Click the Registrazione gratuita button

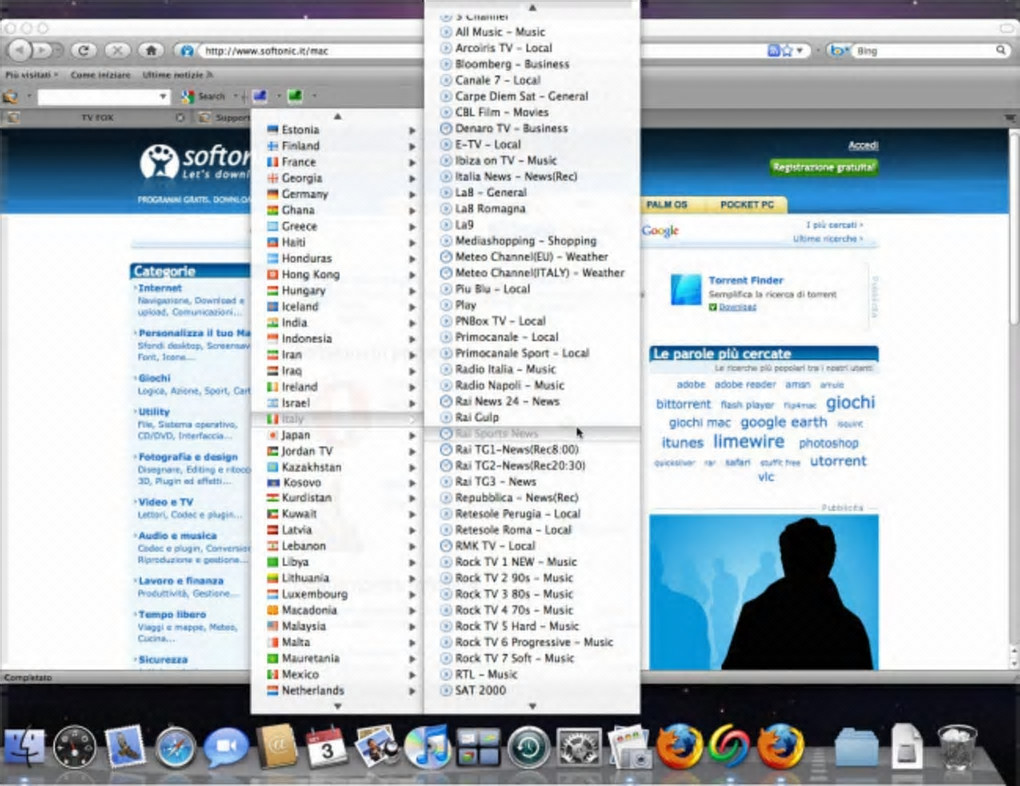[x=824, y=167]
